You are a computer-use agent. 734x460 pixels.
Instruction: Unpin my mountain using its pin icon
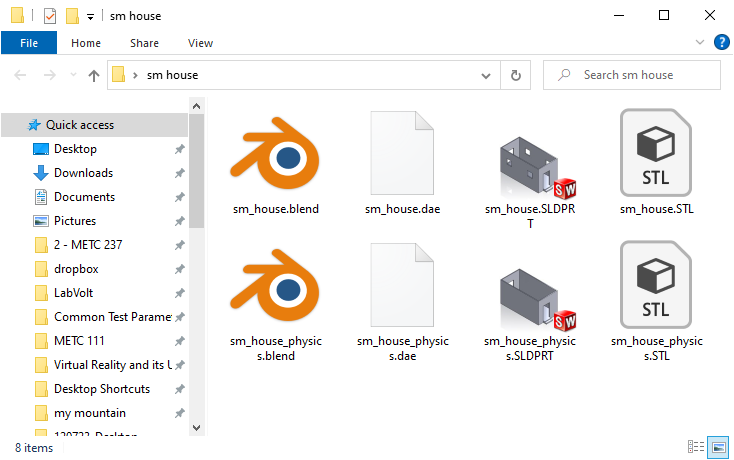click(180, 413)
